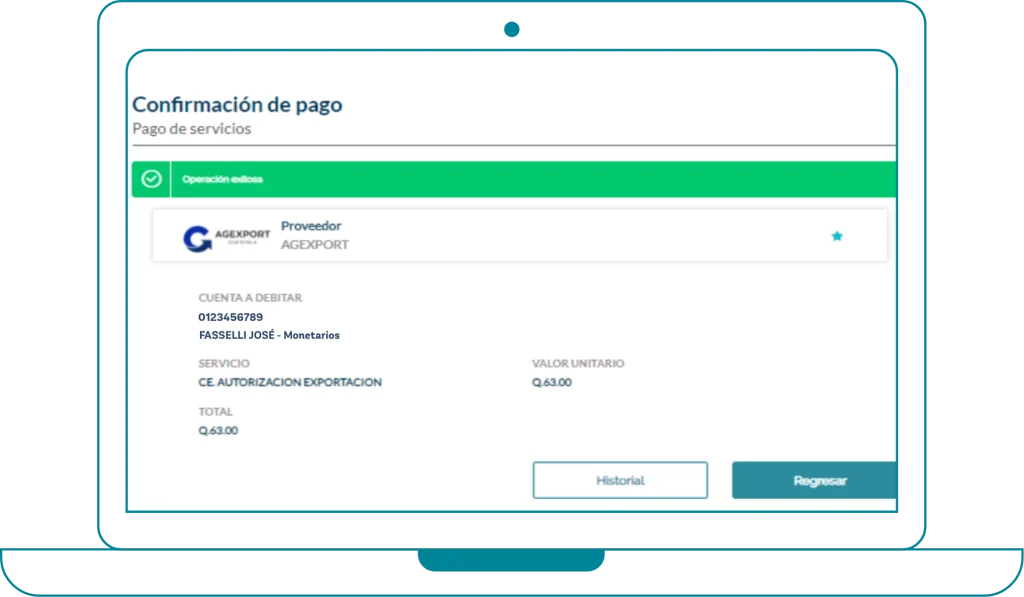Screen dimensions: 1024x597
Task: Click the Proveedor label
Action: click(x=311, y=226)
